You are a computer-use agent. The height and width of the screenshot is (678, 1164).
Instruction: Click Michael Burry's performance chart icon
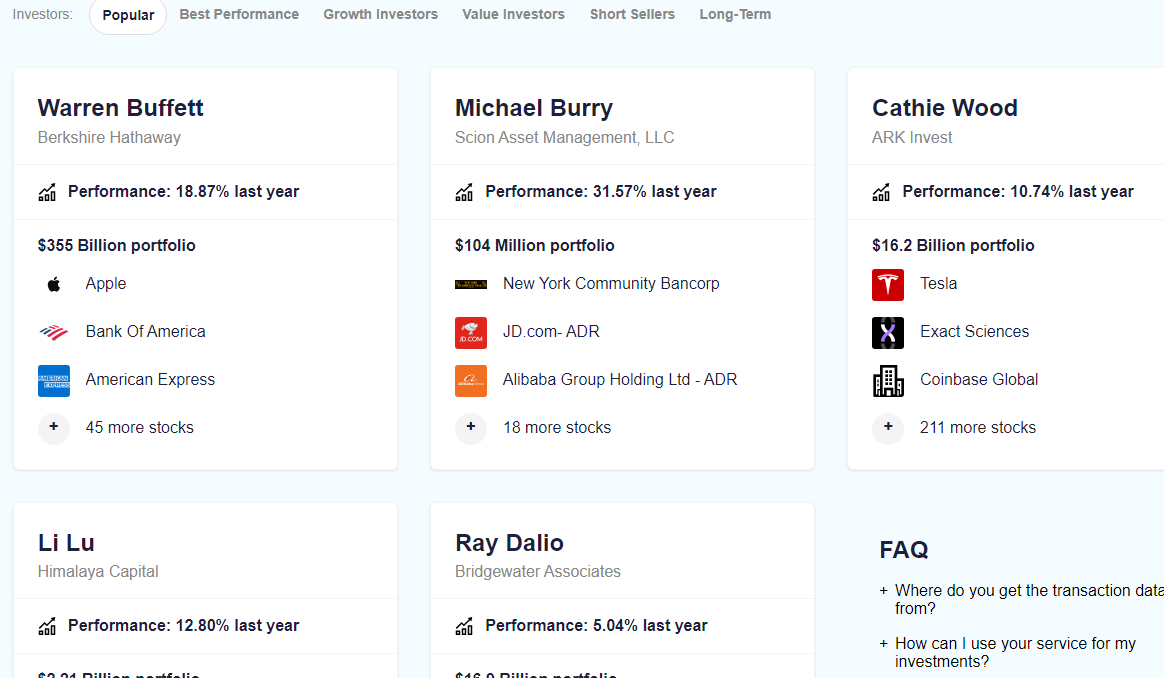(464, 192)
